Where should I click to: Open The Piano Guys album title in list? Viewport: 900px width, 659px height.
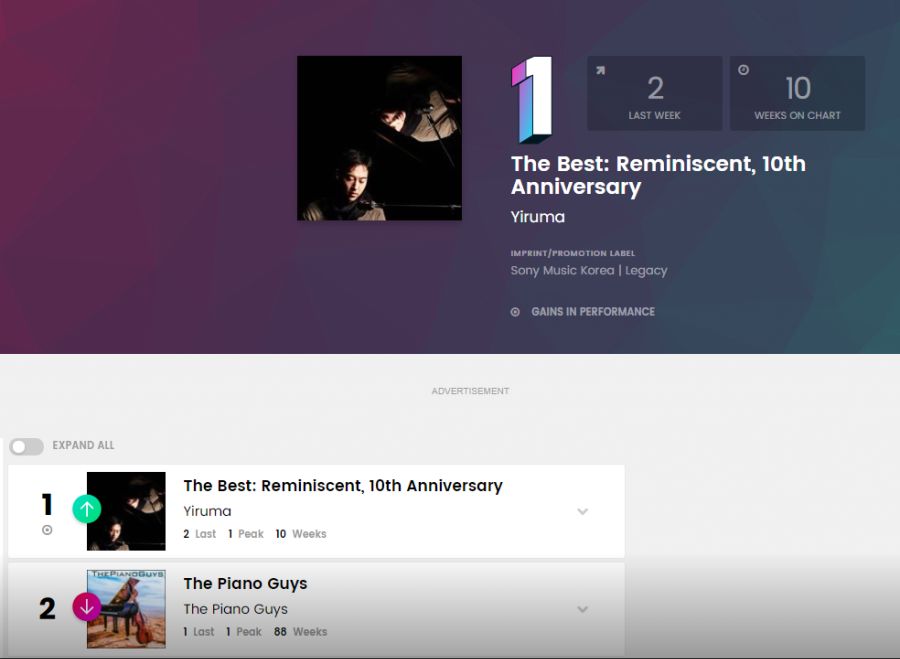click(x=245, y=583)
